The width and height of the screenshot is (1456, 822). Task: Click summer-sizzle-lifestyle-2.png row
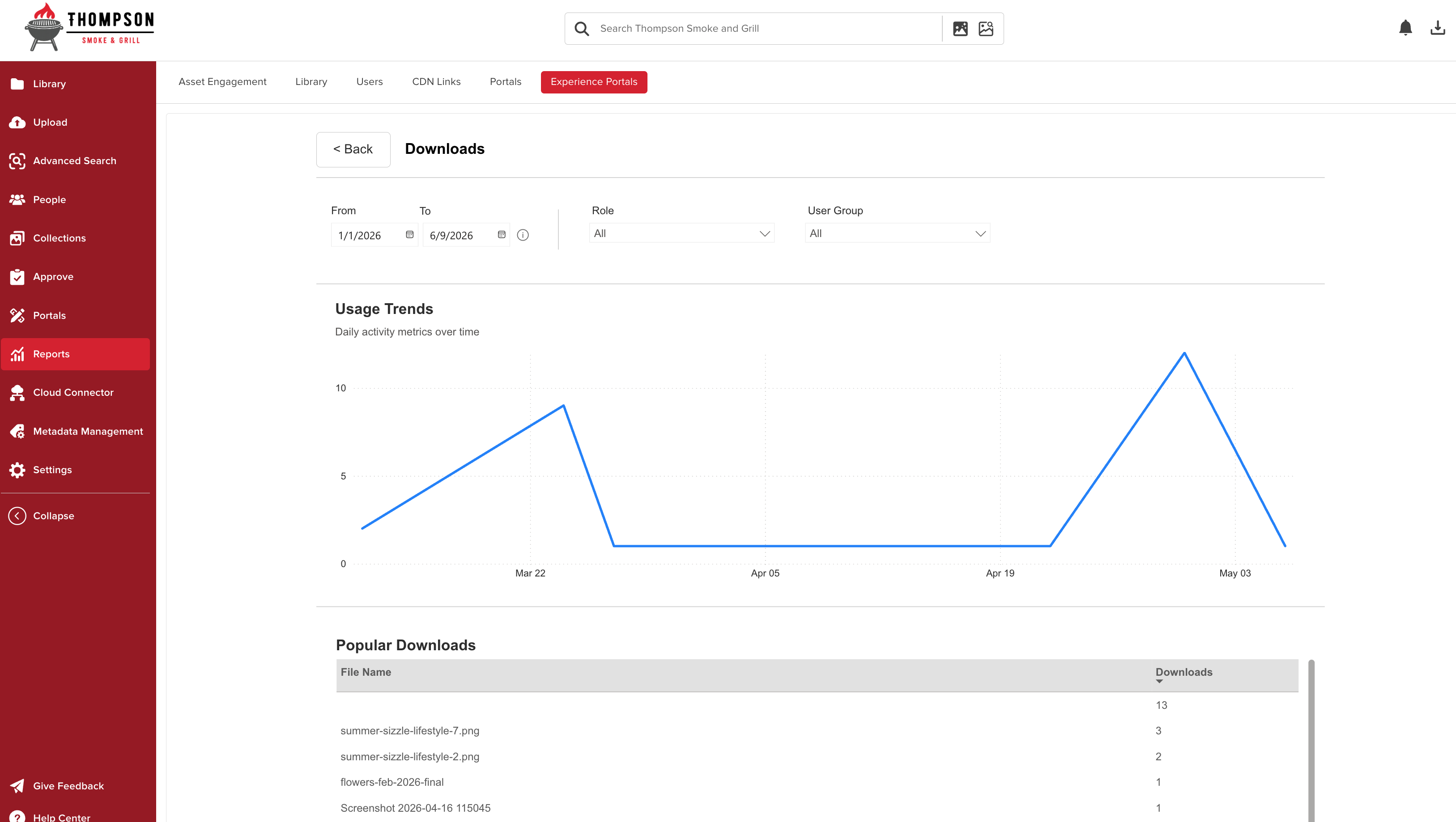817,757
